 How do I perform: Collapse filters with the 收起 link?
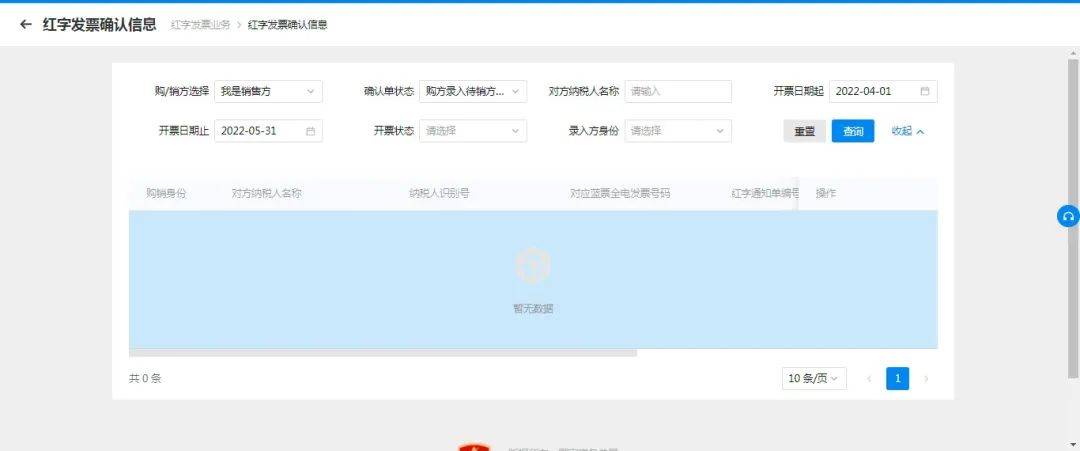[x=908, y=131]
